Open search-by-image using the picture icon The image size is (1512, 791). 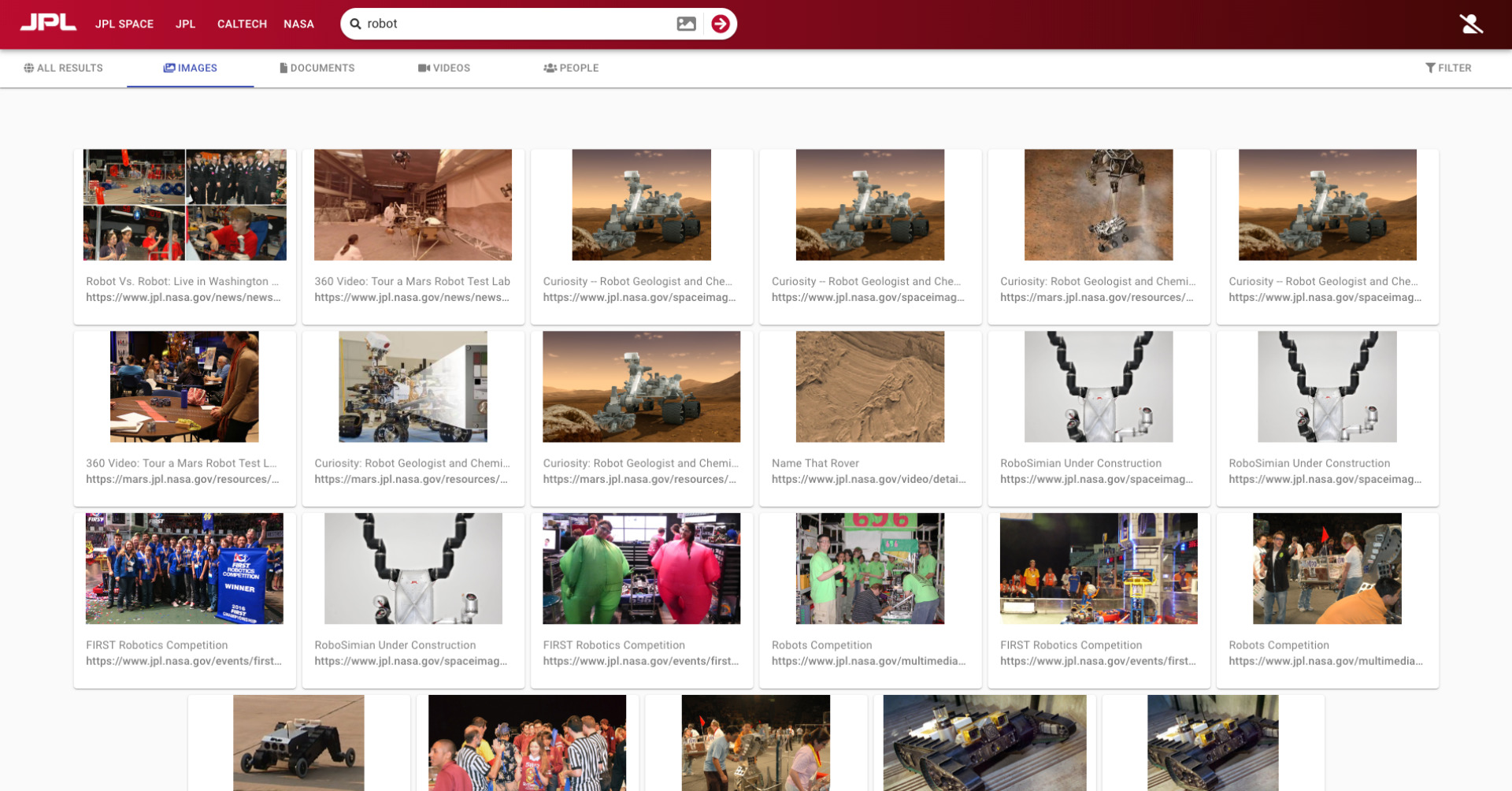coord(686,24)
